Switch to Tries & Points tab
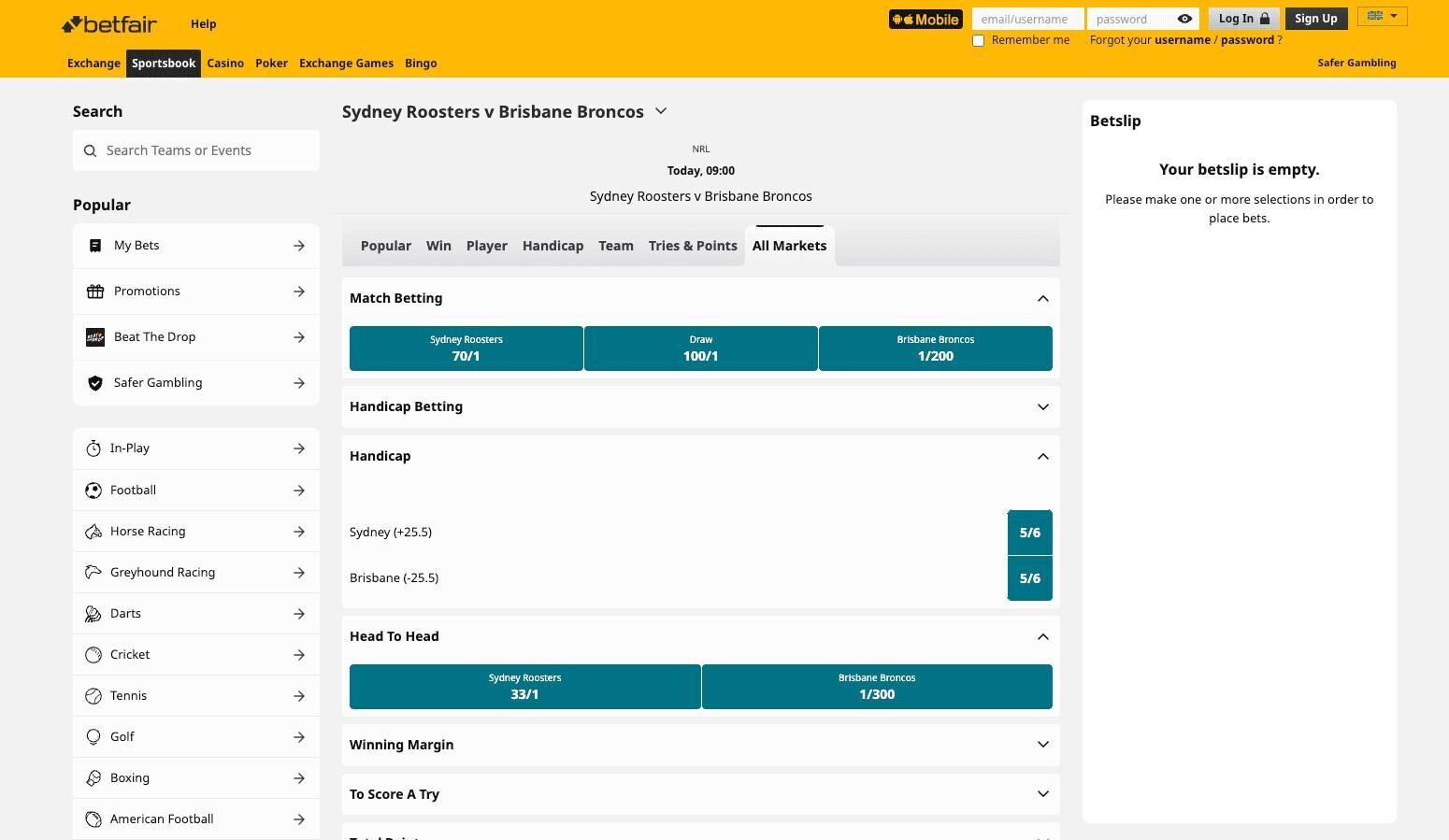This screenshot has height=840, width=1449. tap(693, 246)
